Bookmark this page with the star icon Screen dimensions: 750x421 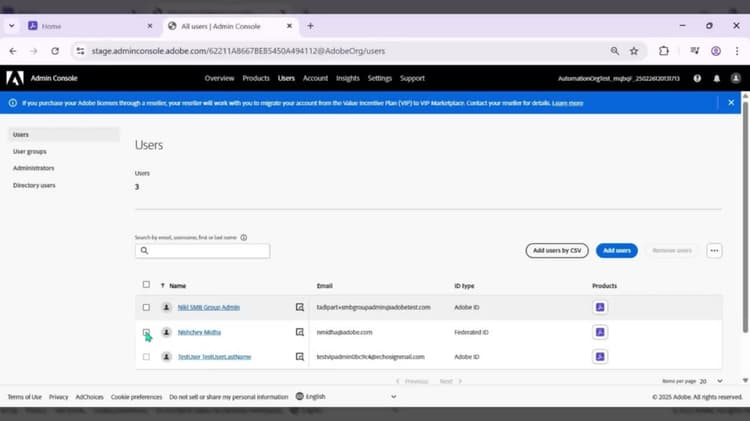click(634, 51)
